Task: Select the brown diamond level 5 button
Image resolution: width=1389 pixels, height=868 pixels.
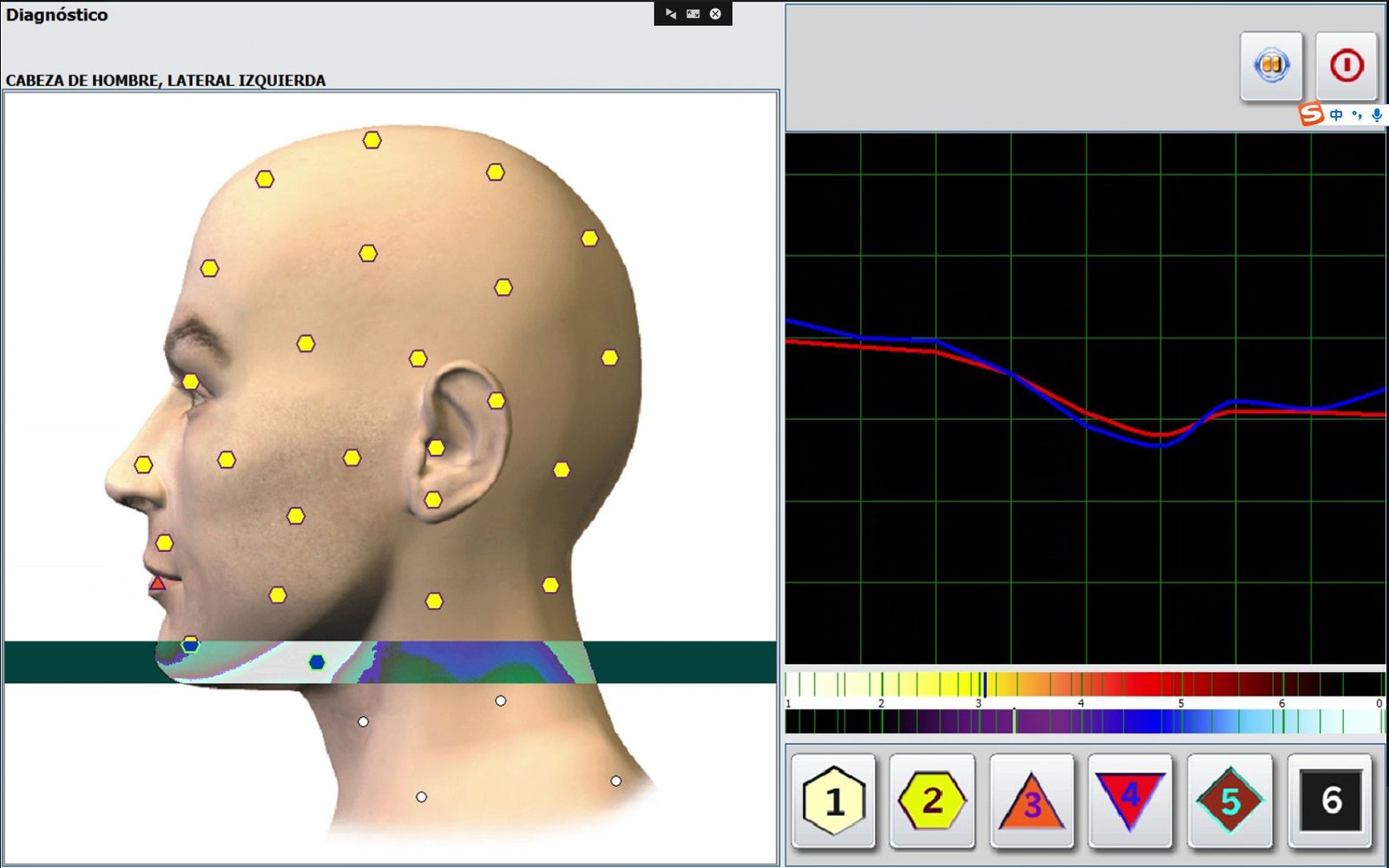Action: (1229, 800)
